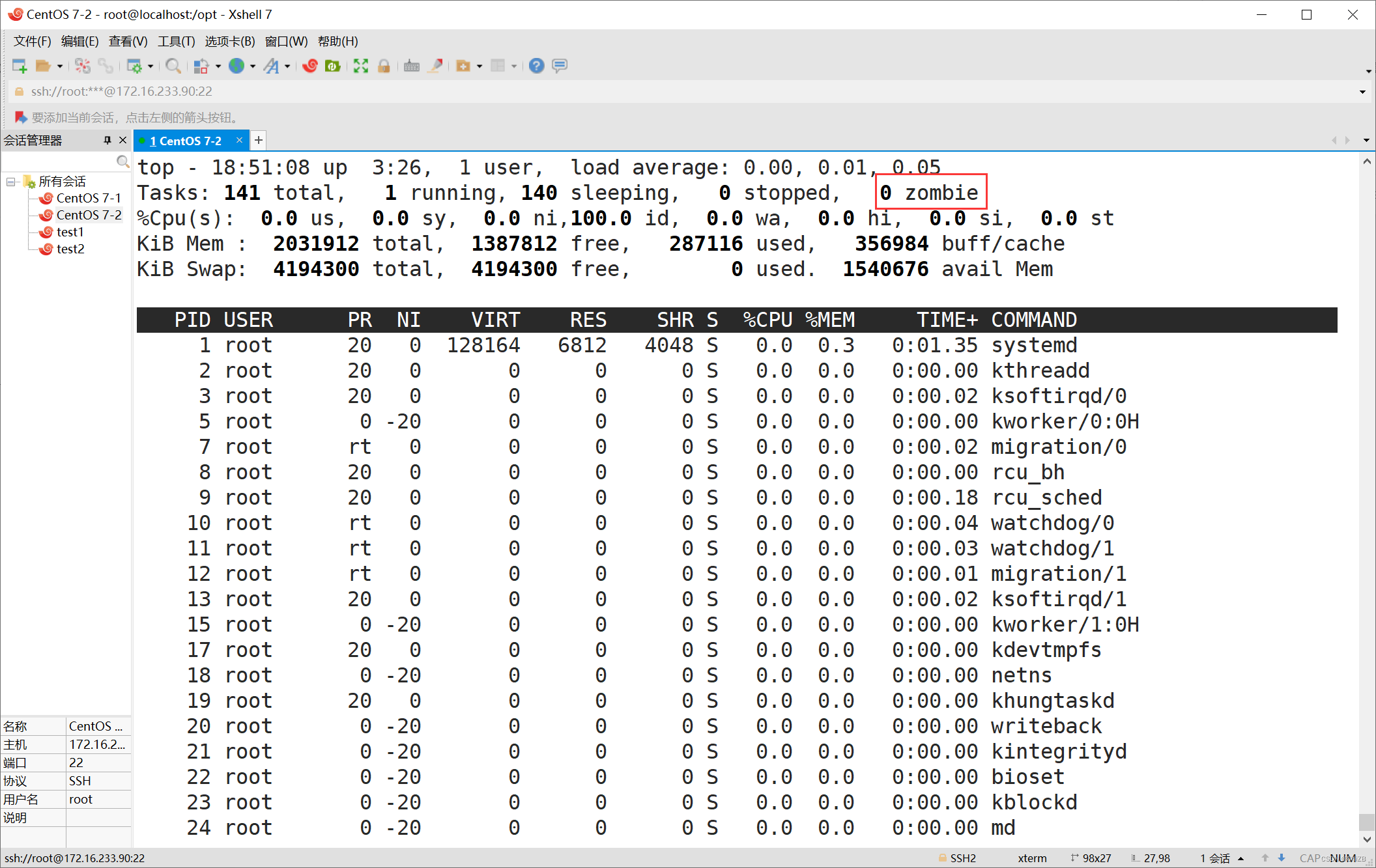
Task: Click the session manager search field
Action: 59,161
